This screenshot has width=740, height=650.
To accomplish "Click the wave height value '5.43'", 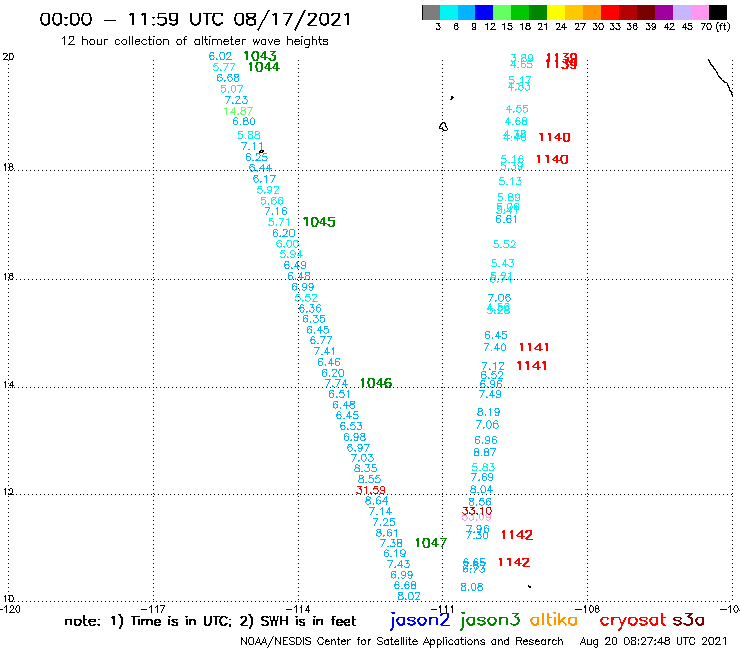I will coord(503,263).
